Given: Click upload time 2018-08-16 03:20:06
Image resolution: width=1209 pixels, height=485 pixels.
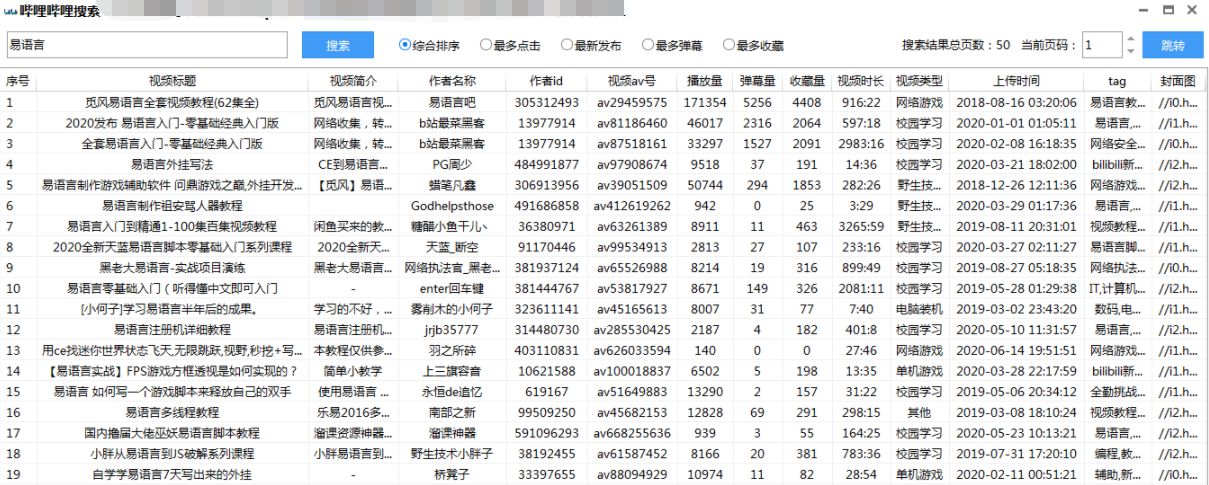Looking at the screenshot, I should click(x=1016, y=102).
